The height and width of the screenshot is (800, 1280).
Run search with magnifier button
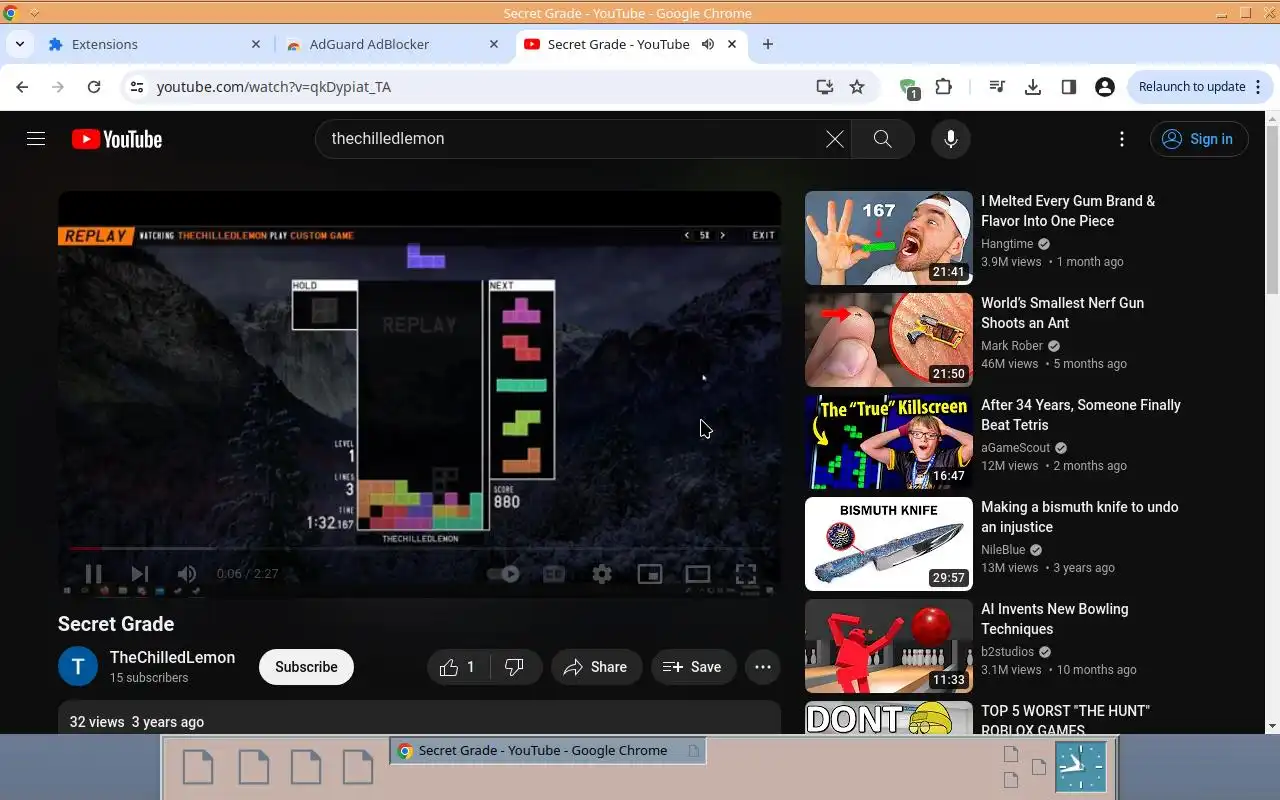pos(882,139)
